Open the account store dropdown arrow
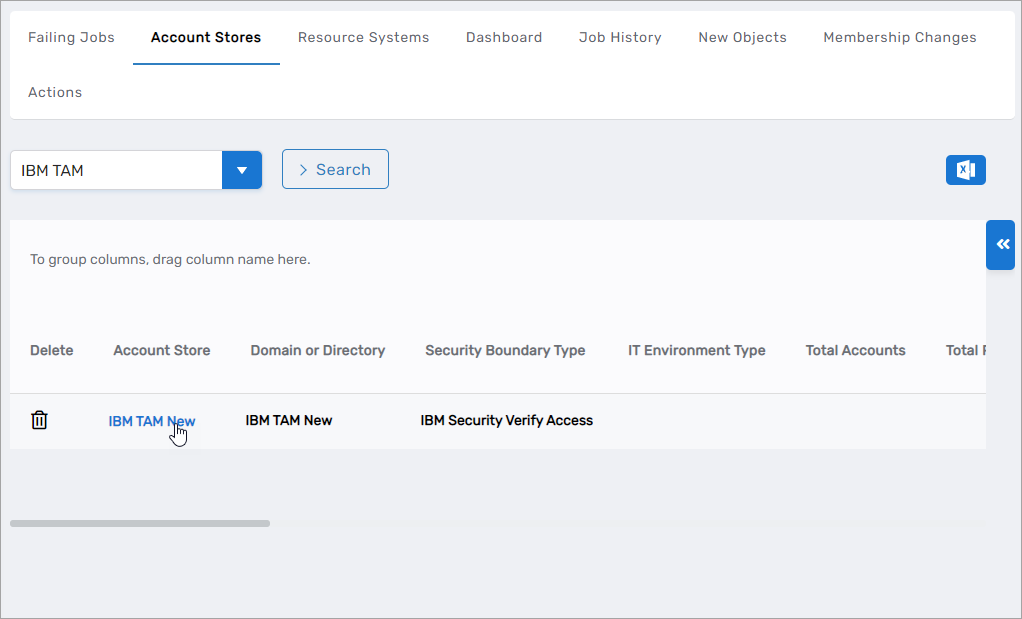 point(241,170)
